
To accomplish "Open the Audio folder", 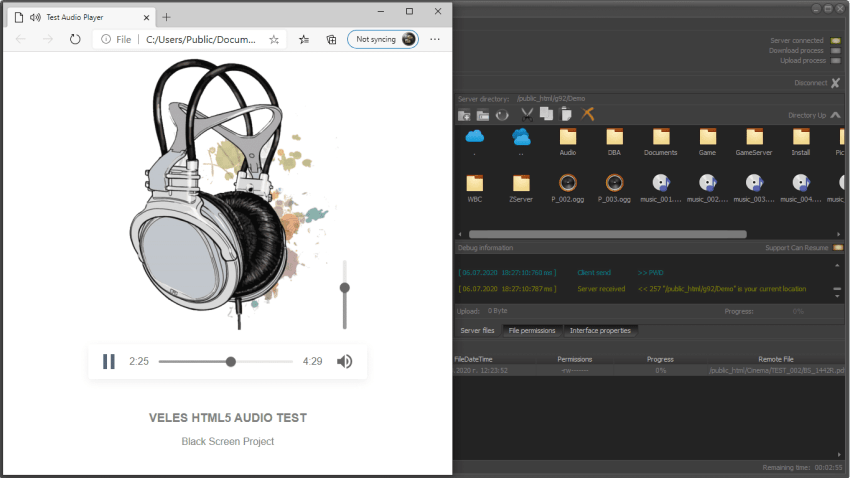I will (568, 142).
